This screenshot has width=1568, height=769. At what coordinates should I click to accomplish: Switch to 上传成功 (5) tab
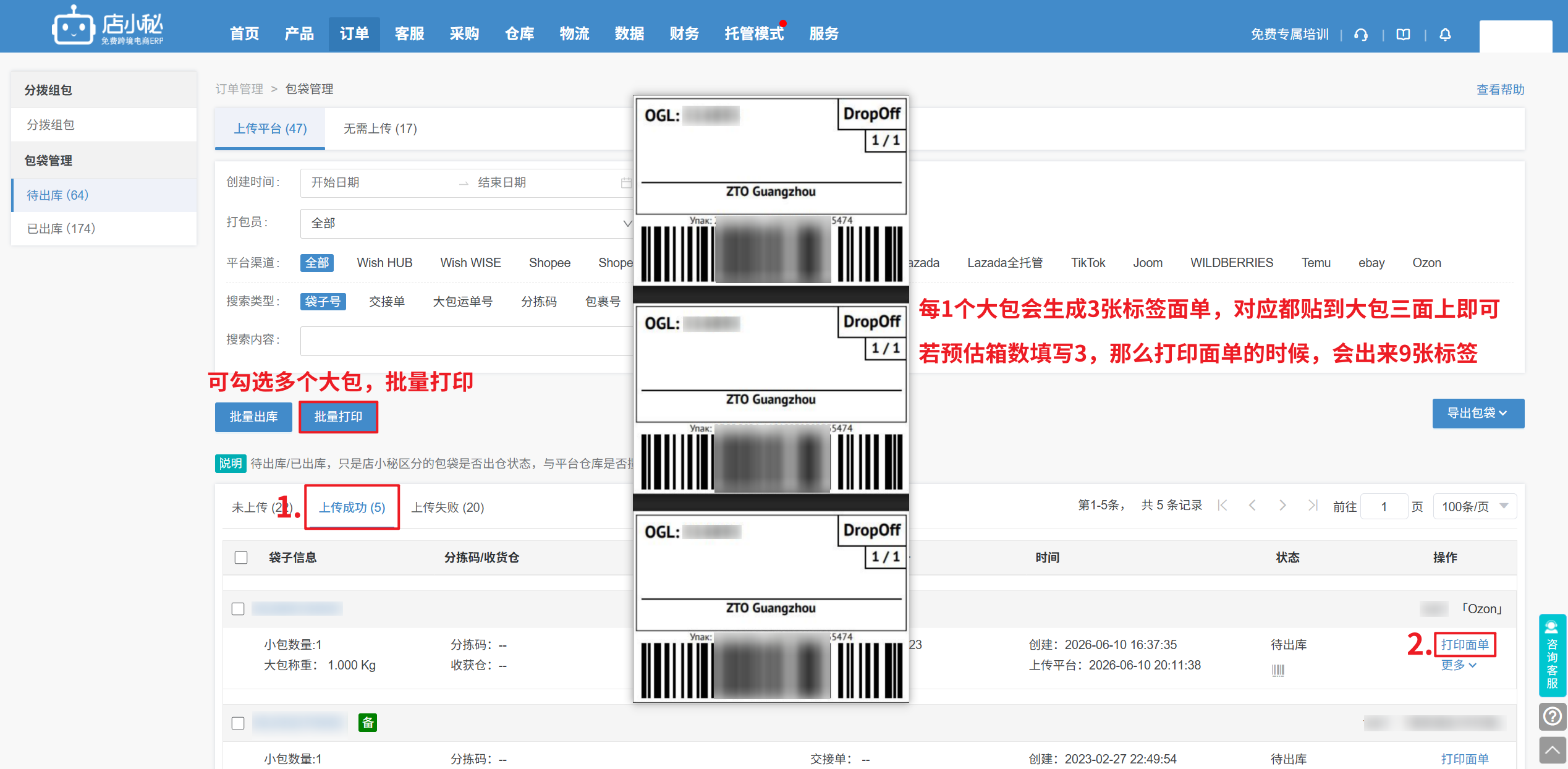point(352,507)
